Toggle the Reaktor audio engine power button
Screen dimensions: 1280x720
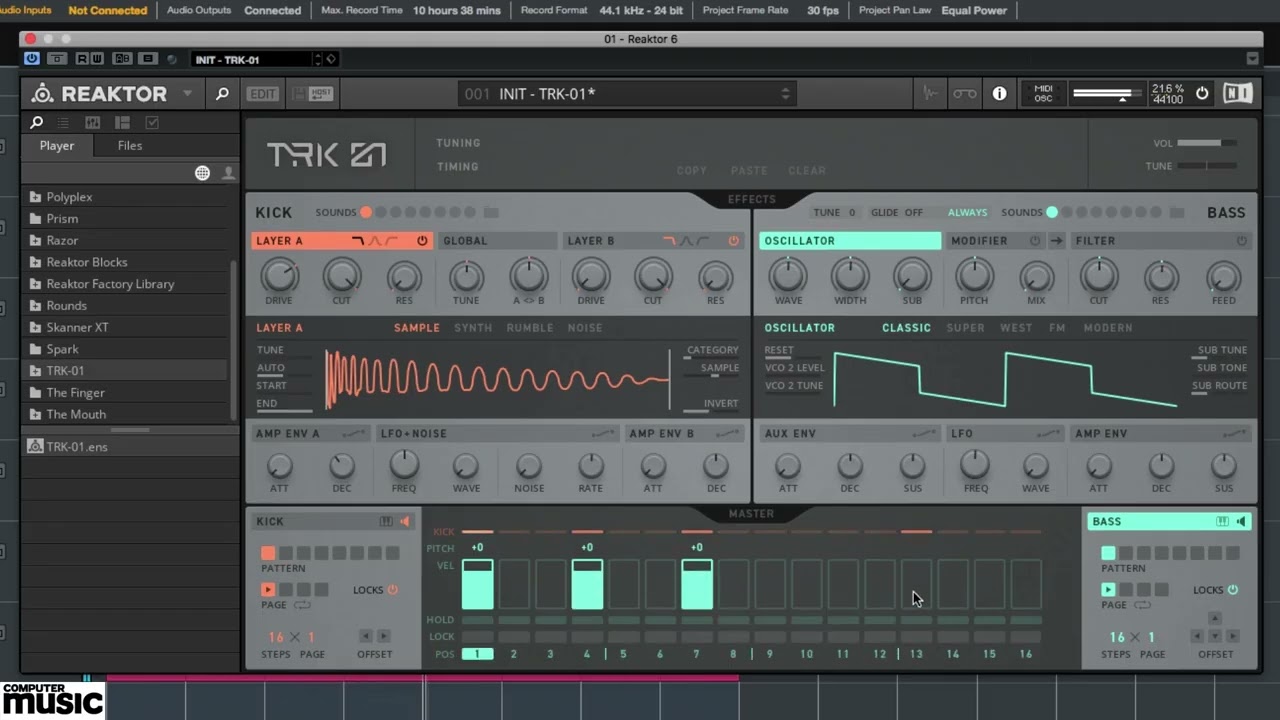tap(1202, 94)
